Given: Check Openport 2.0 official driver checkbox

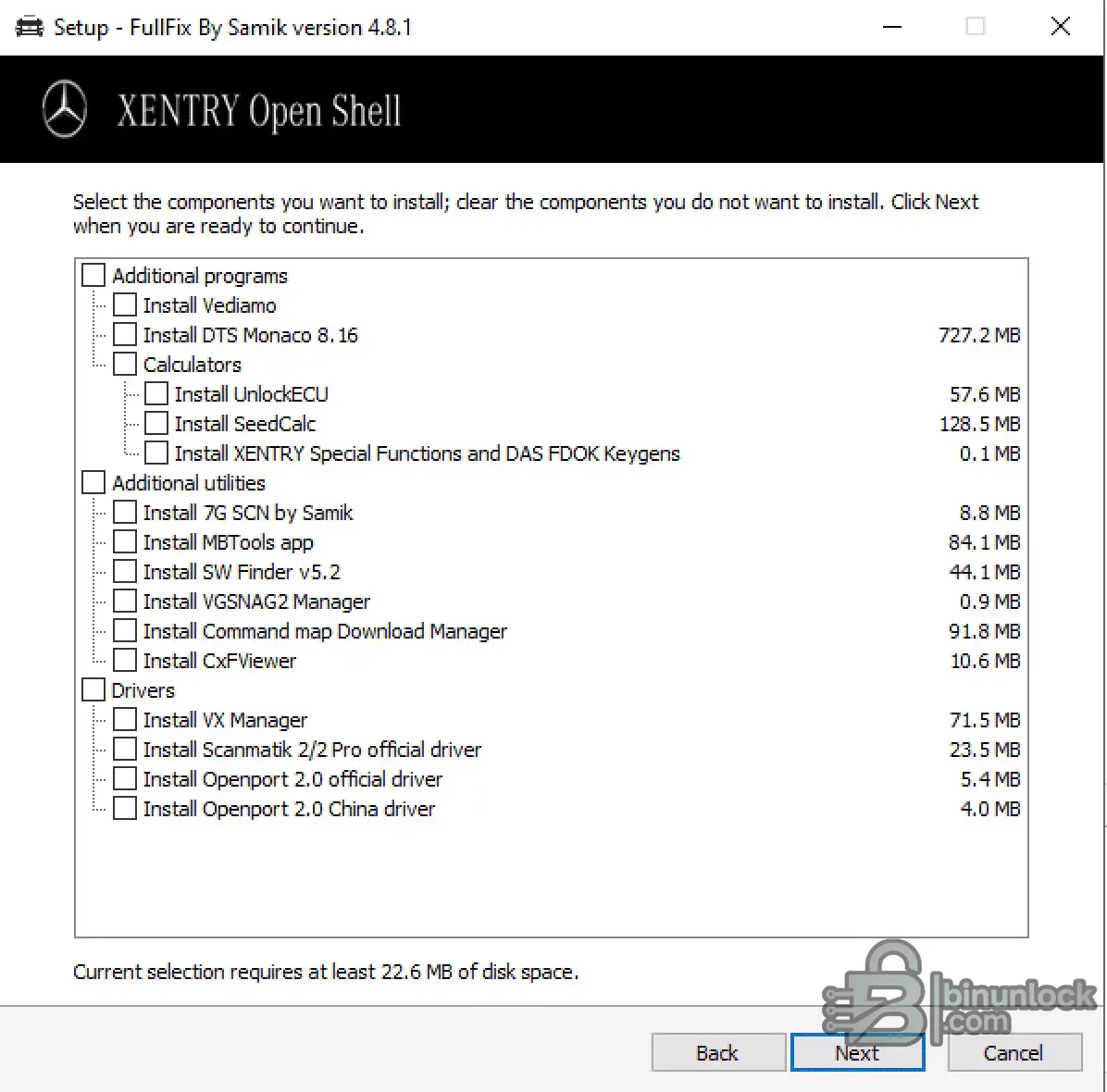Looking at the screenshot, I should click(x=125, y=779).
